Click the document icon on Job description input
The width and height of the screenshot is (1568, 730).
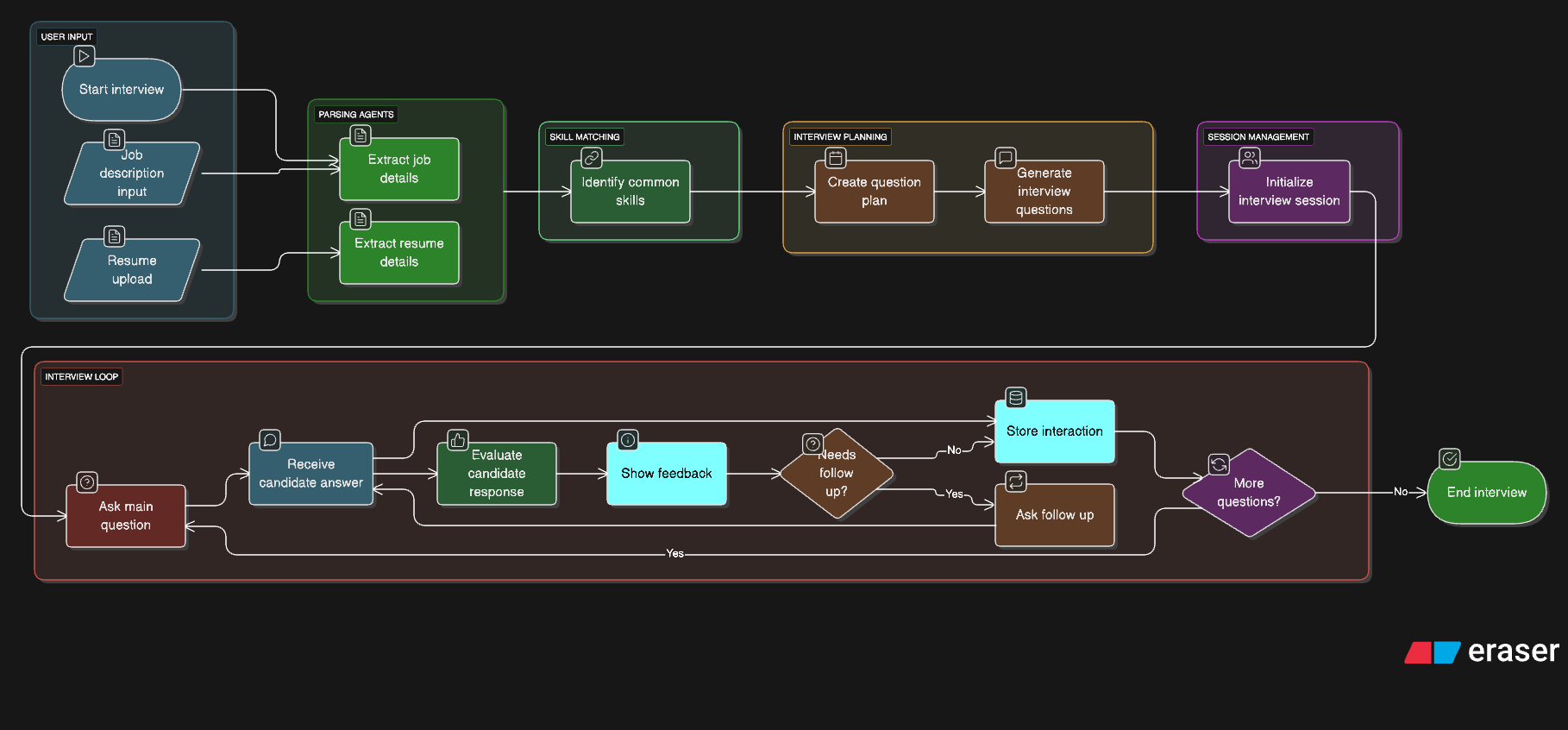114,139
